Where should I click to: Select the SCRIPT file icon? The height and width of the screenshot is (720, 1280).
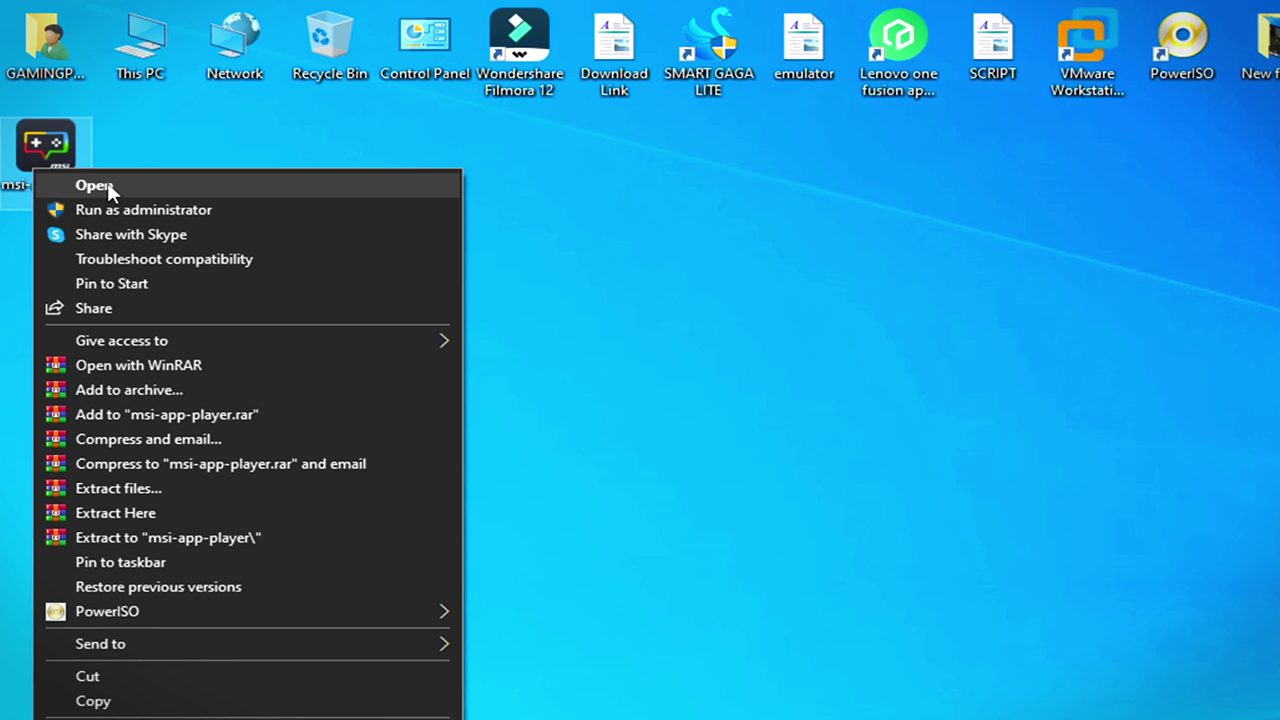(993, 45)
